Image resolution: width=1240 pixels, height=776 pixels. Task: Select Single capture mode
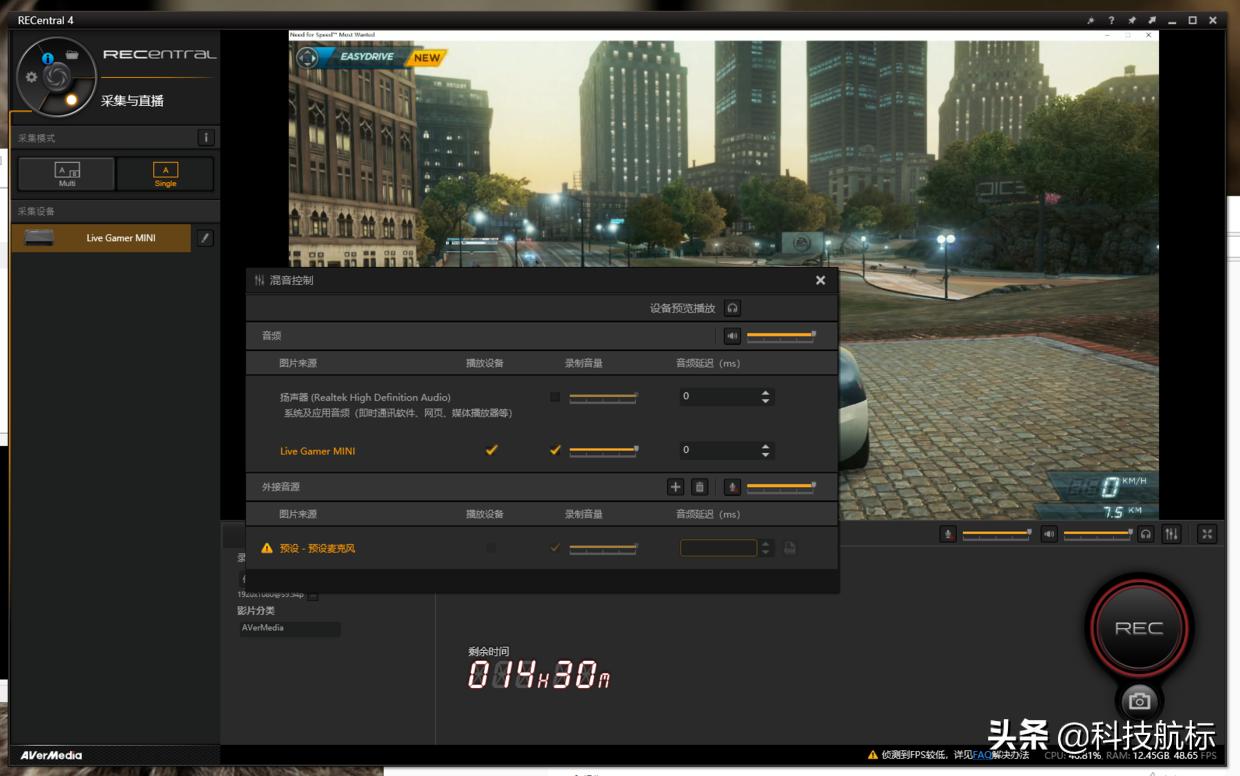165,174
